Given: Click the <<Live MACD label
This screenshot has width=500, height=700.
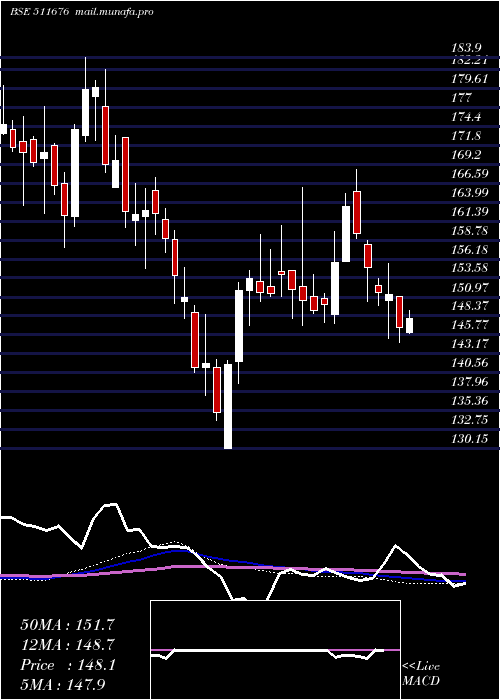Looking at the screenshot, I should coord(421,674).
